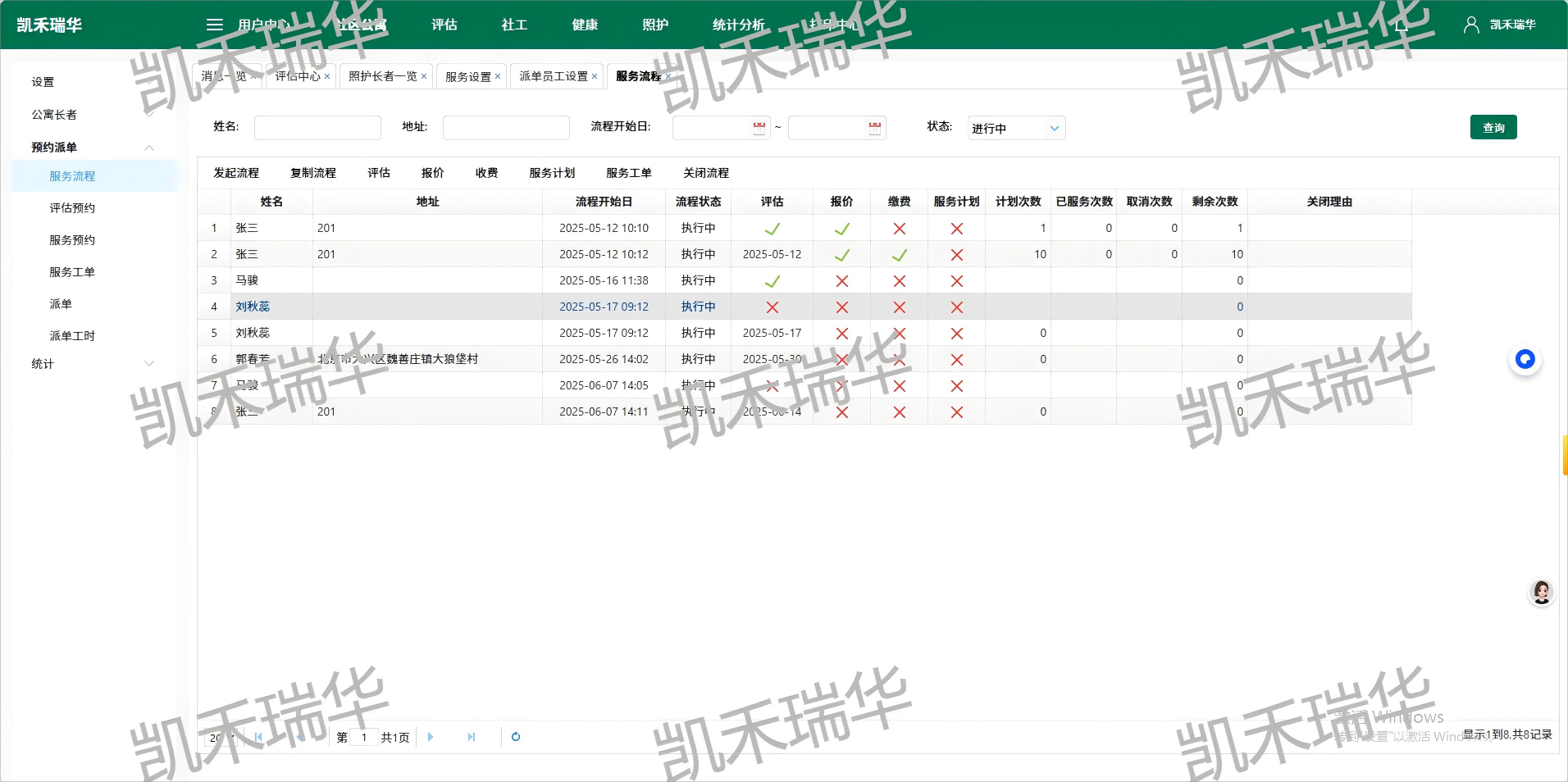
Task: Click the 姓名 name input field
Action: click(x=318, y=127)
